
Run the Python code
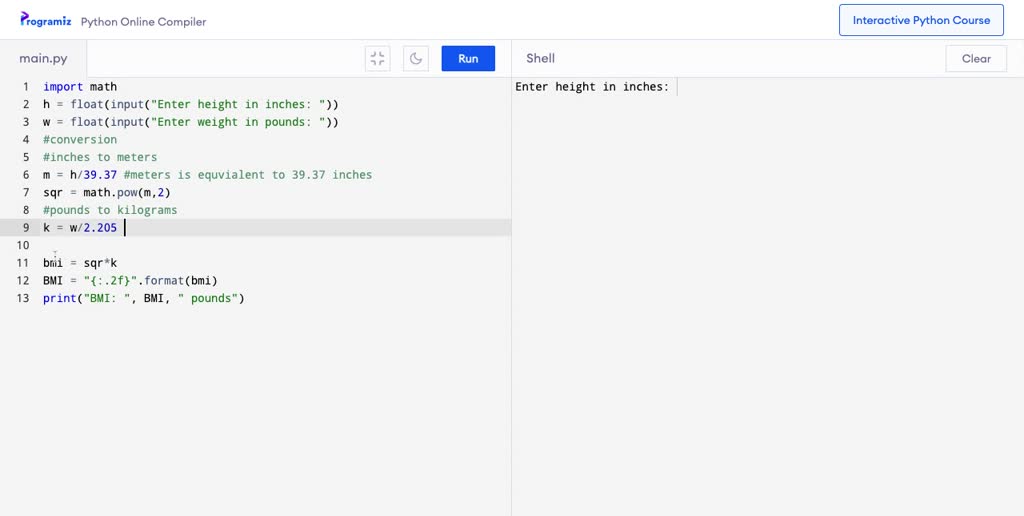pos(468,58)
